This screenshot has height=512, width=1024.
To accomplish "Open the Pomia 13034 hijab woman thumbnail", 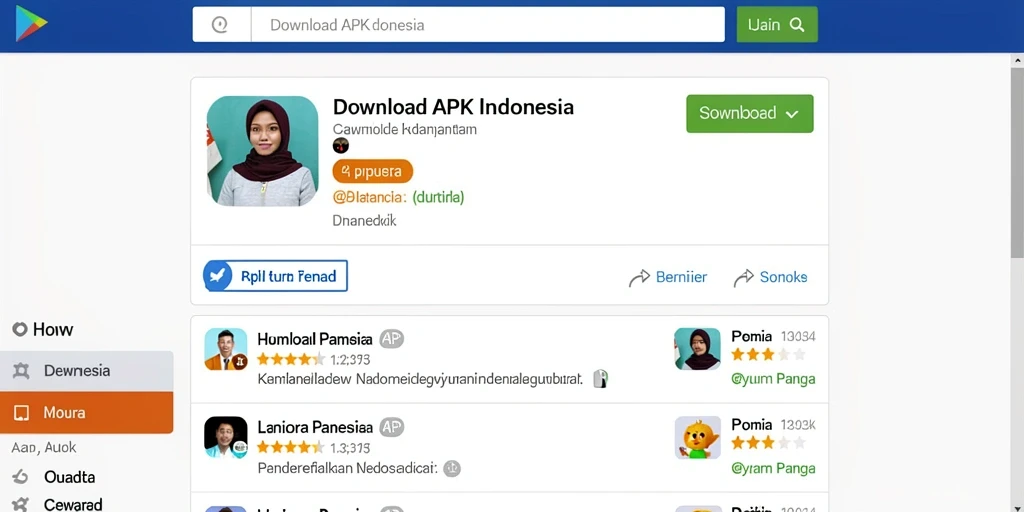I will click(x=697, y=349).
